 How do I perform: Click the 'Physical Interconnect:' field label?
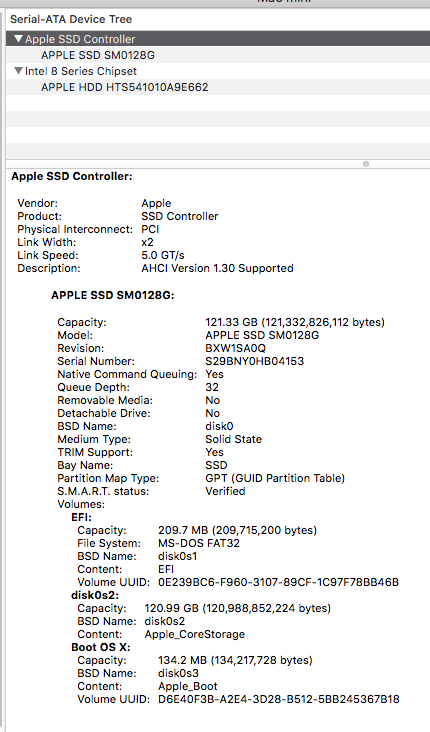click(x=75, y=230)
